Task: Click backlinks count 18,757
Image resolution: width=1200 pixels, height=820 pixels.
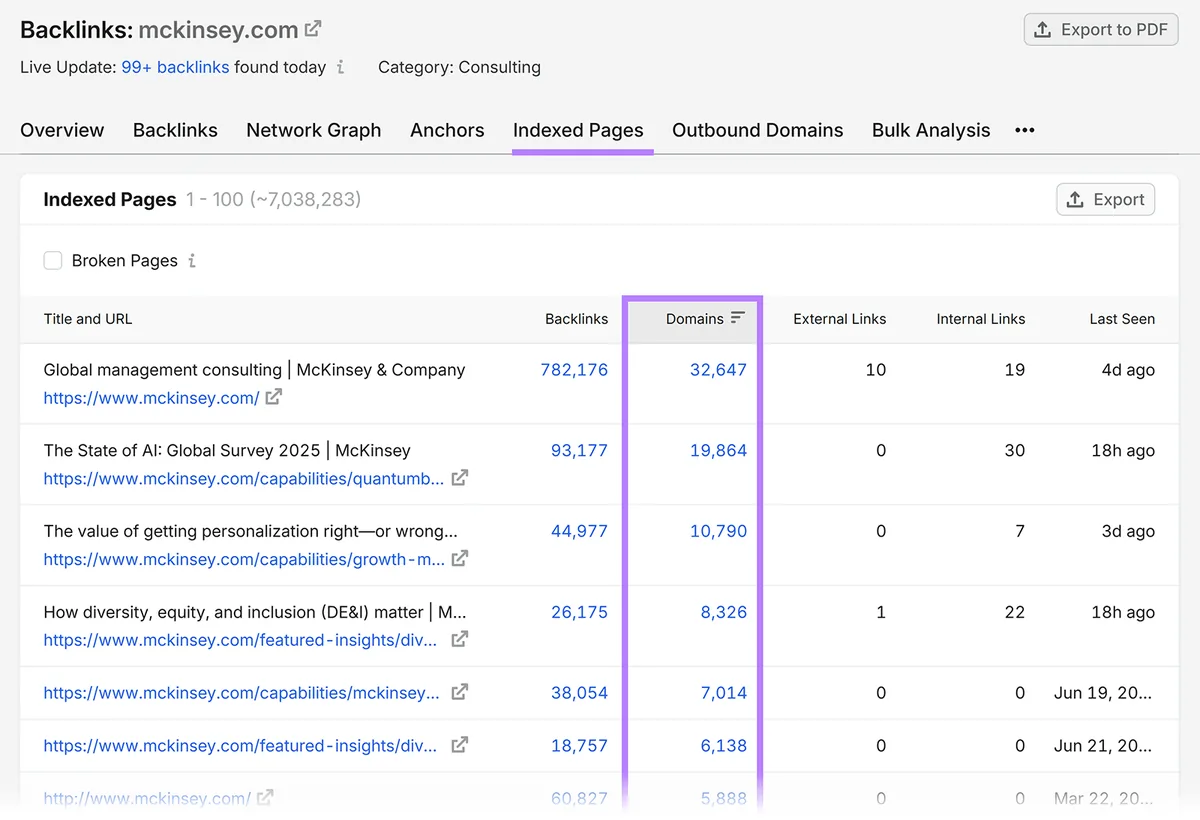Action: 579,745
